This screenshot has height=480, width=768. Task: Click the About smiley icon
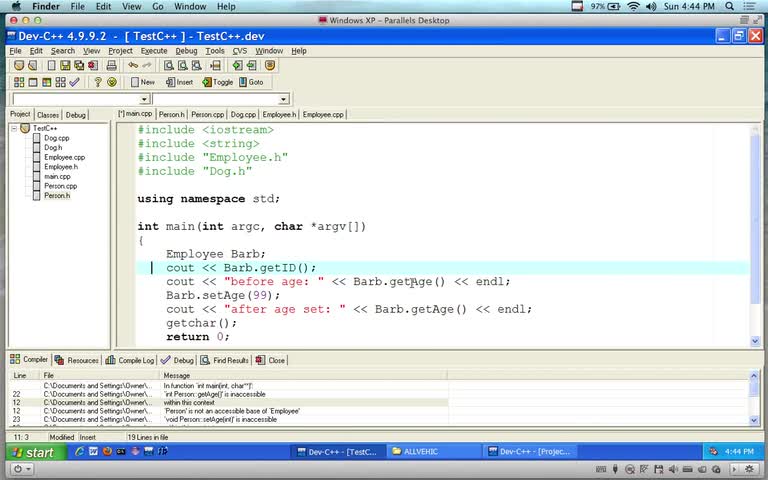pos(112,82)
